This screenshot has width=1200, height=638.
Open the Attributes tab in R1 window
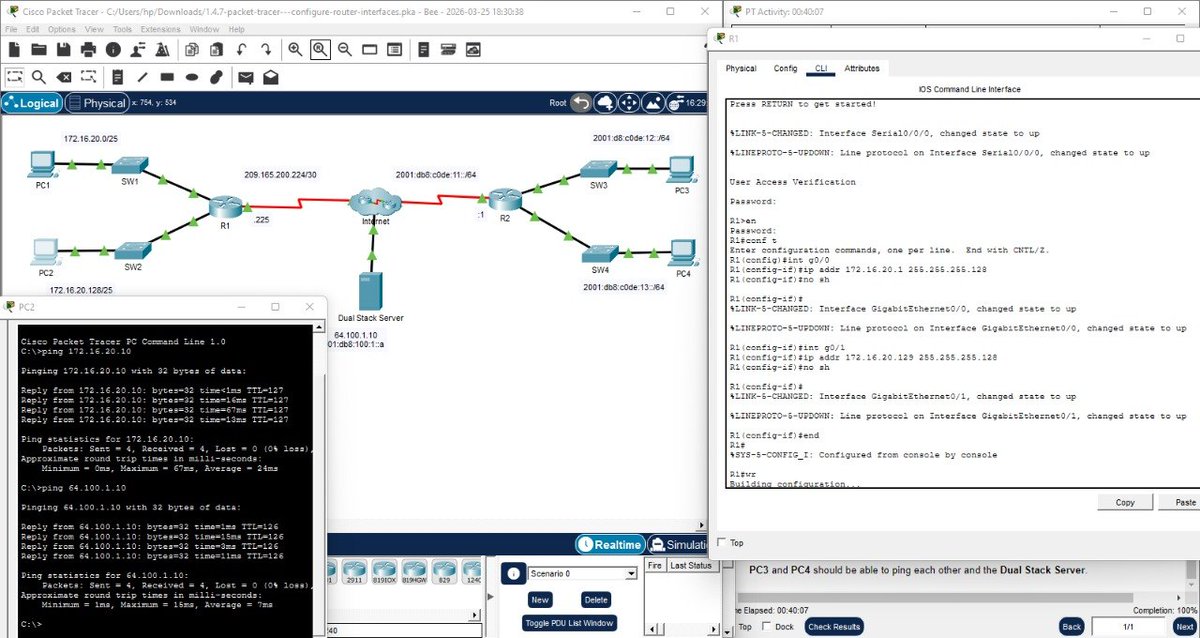click(862, 68)
